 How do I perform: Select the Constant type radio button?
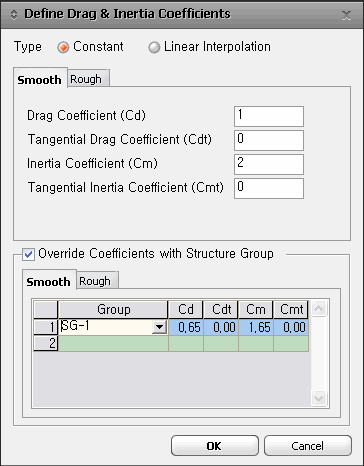coord(63,47)
